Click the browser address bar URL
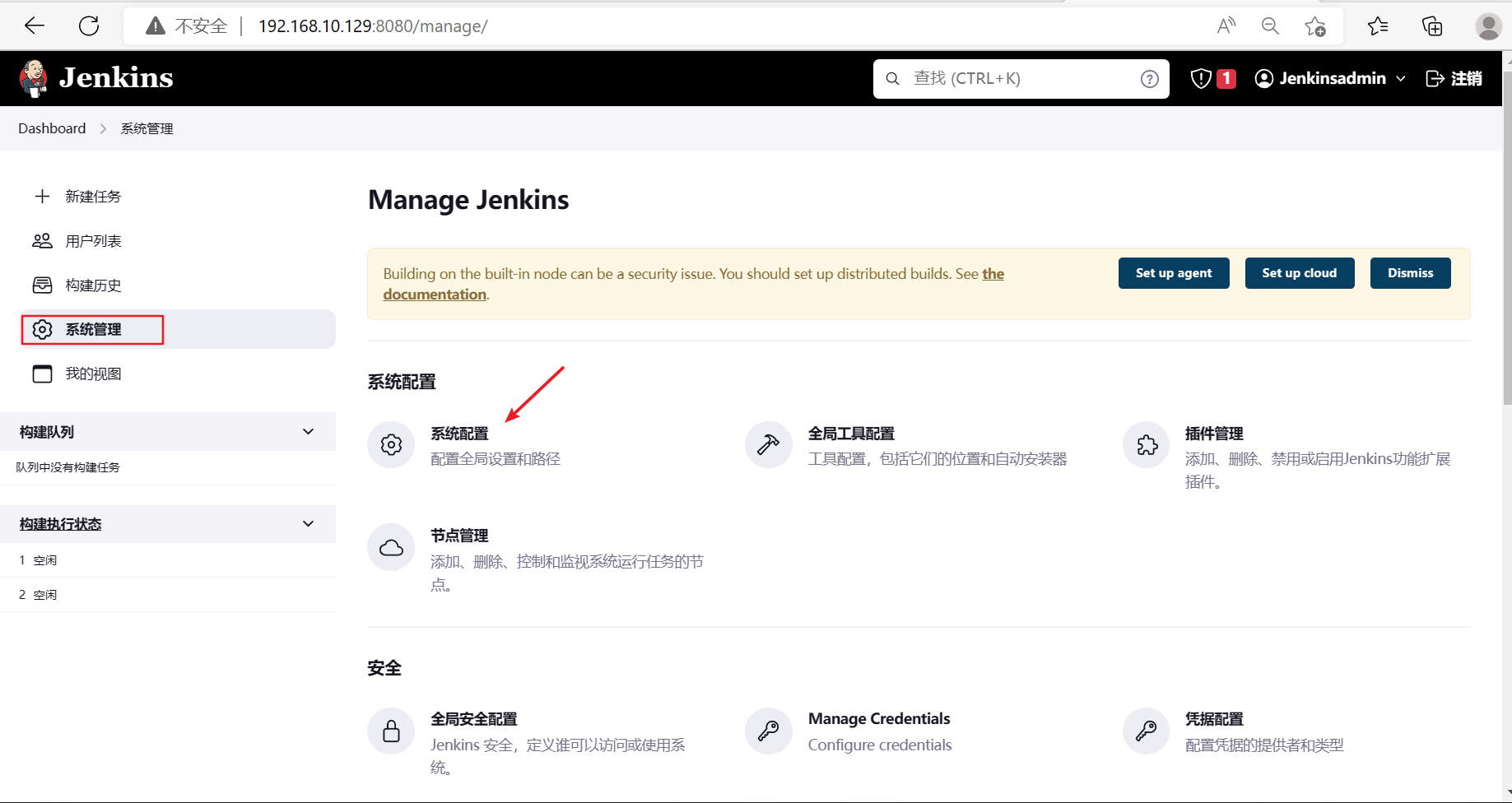The image size is (1512, 803). point(373,26)
